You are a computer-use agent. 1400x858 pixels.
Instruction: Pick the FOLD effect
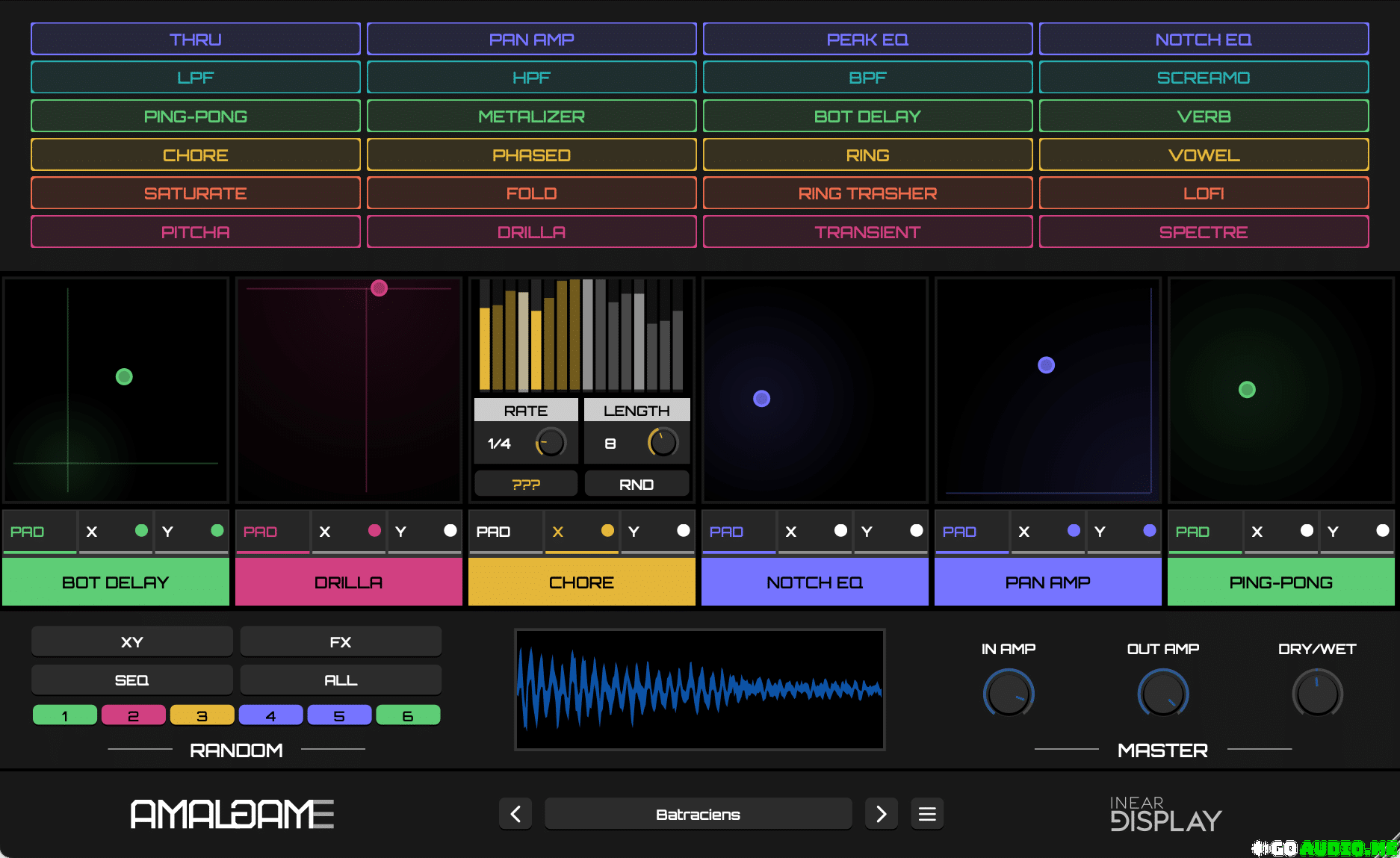[x=532, y=193]
